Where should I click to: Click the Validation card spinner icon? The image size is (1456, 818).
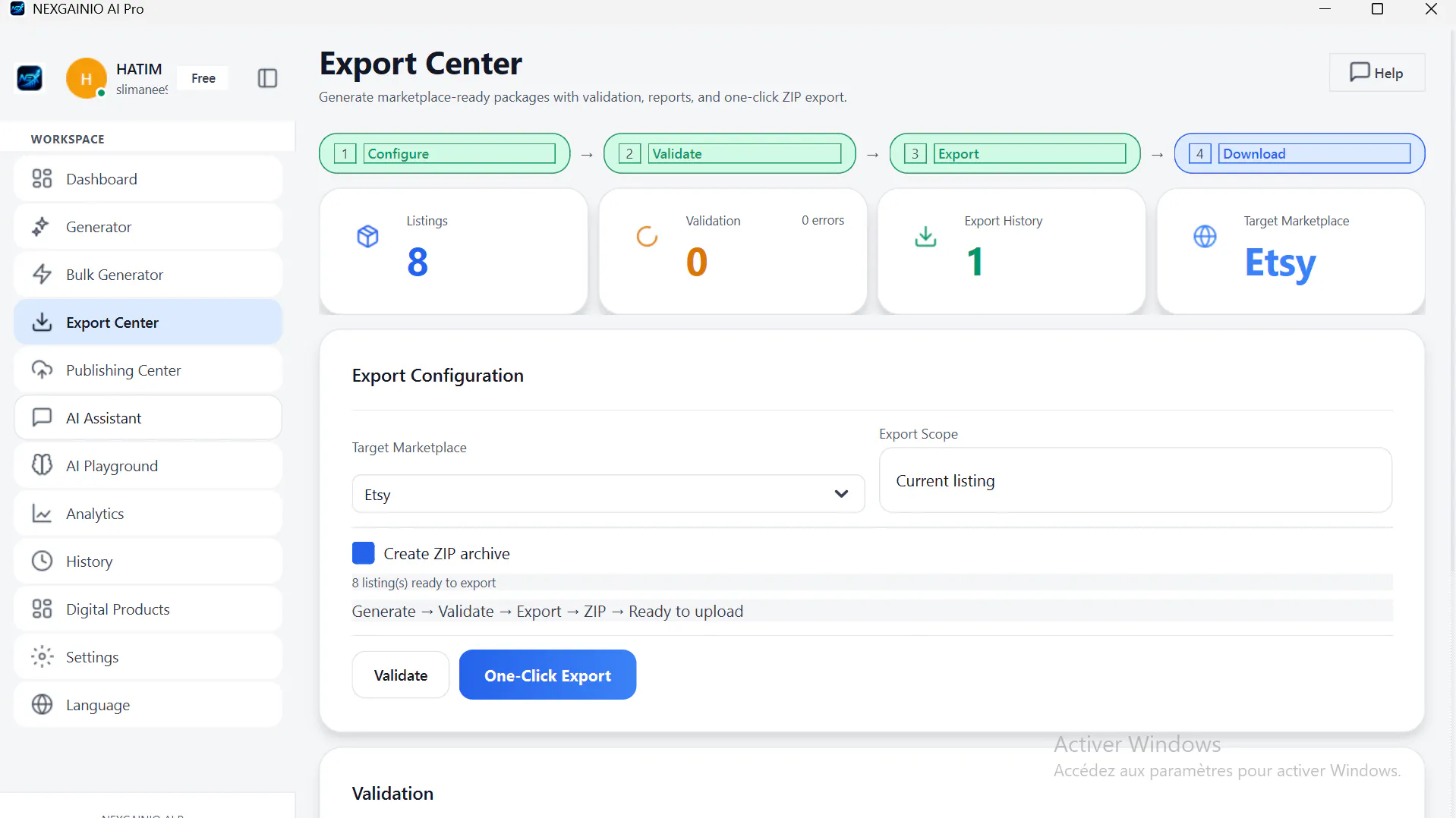647,236
